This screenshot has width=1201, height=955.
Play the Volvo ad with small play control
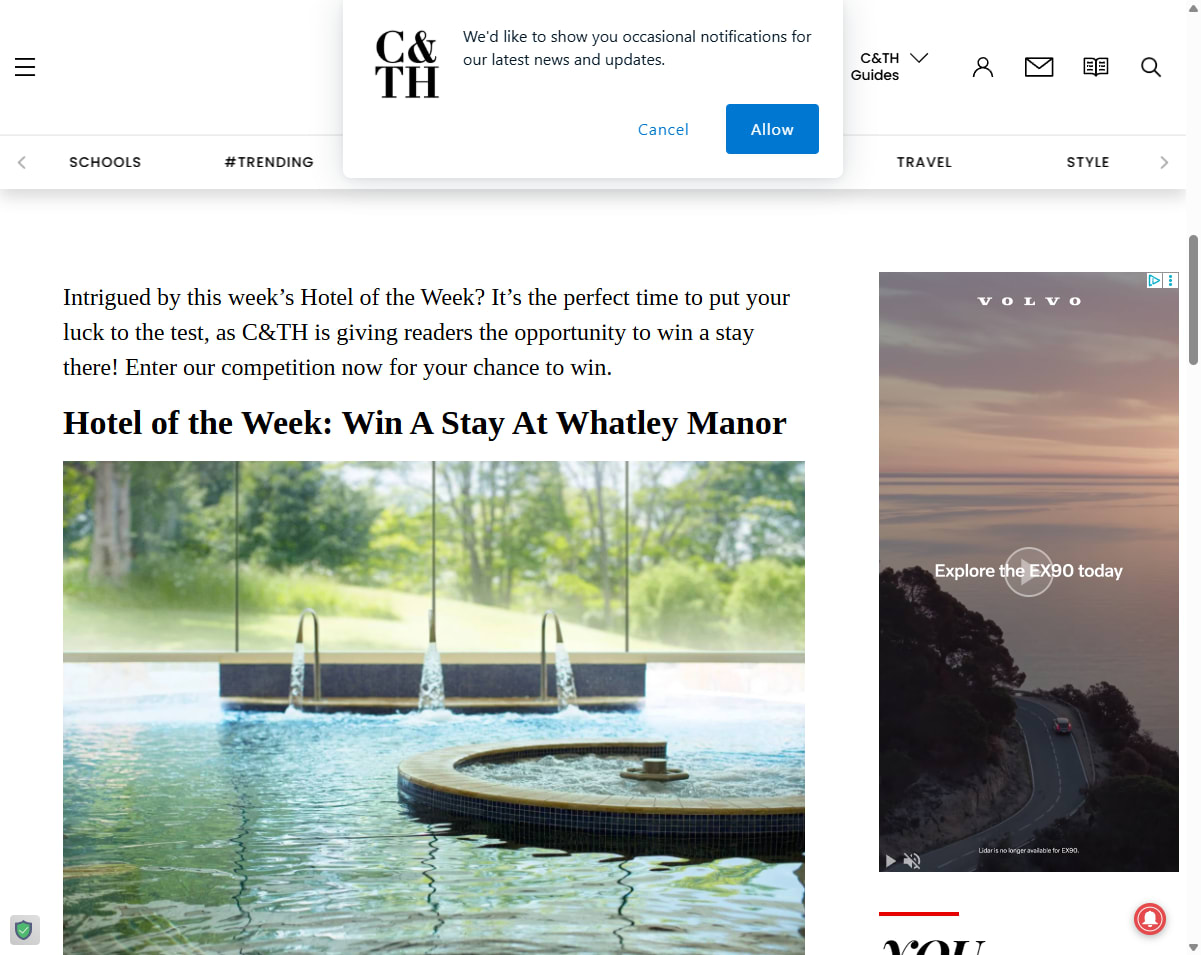tap(890, 860)
